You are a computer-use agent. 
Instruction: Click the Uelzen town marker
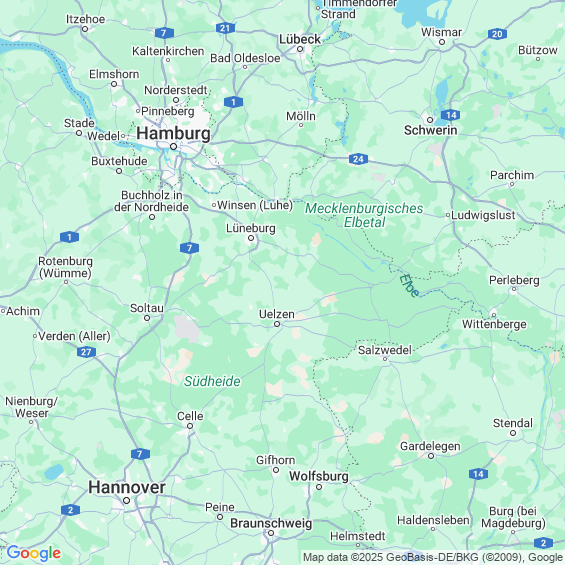pyautogui.click(x=277, y=324)
